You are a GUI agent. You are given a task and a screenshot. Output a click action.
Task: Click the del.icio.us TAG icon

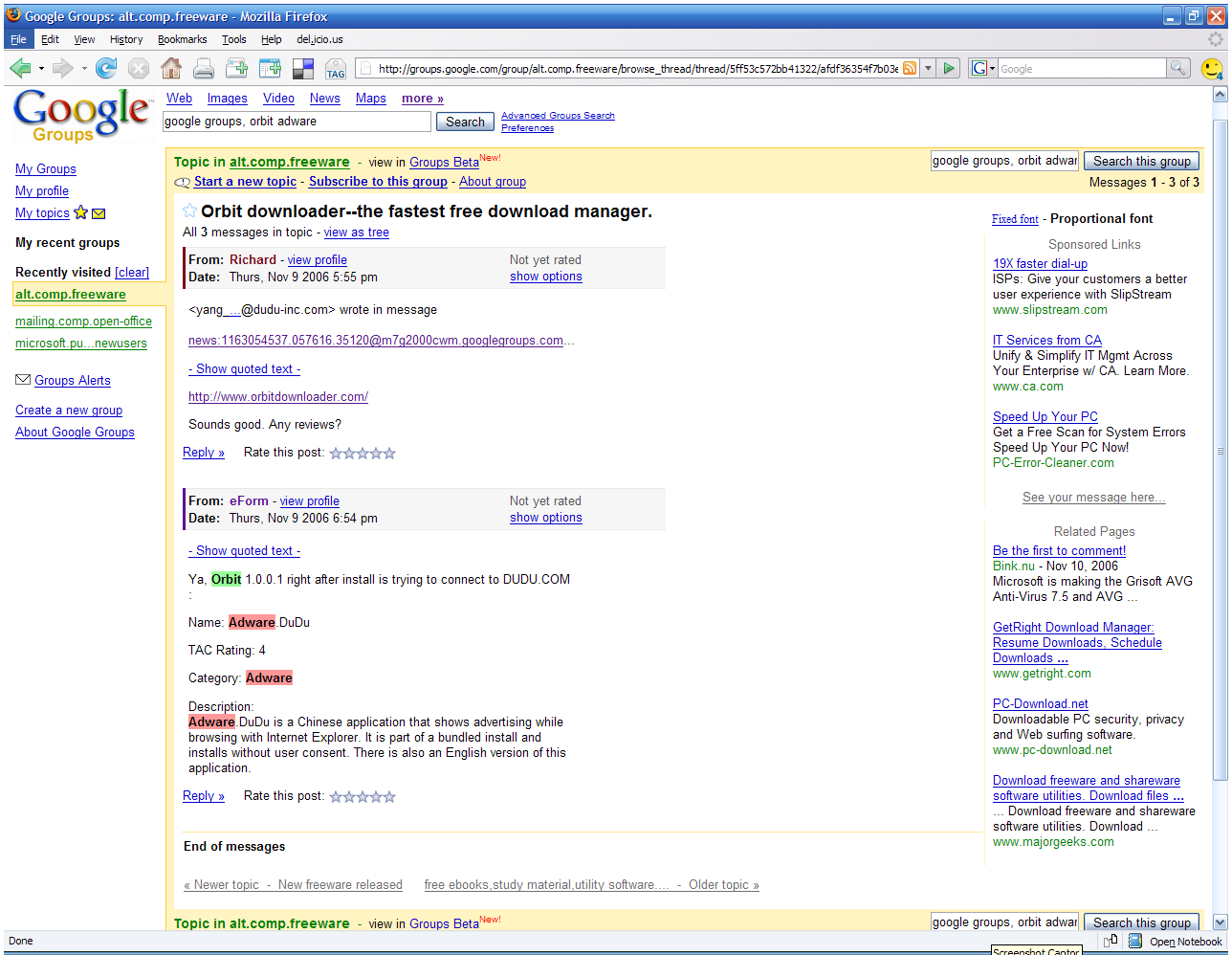(336, 68)
